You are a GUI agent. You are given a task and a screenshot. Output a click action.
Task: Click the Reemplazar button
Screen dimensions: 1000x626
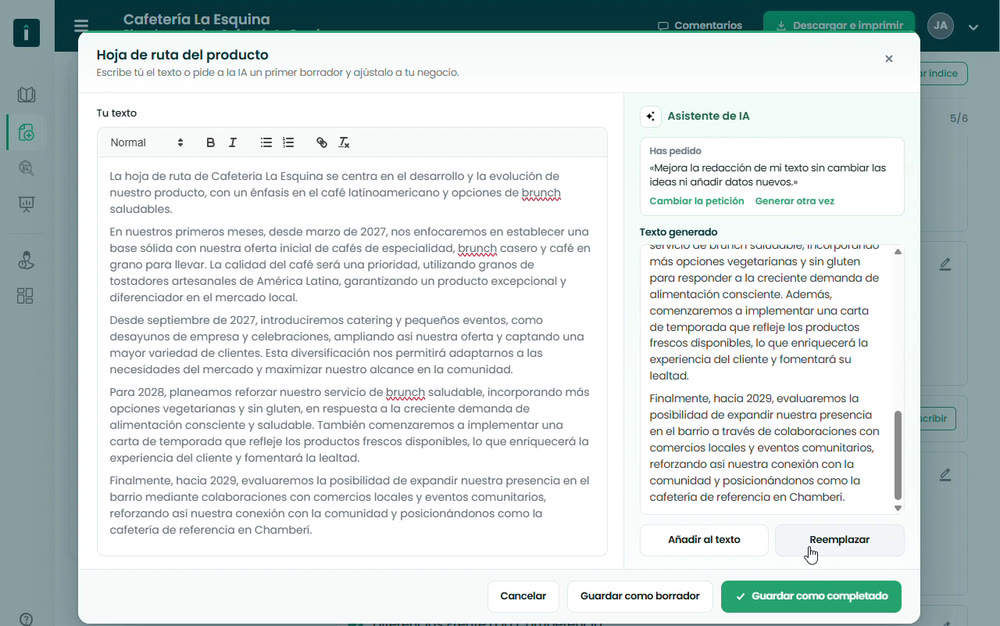(839, 540)
